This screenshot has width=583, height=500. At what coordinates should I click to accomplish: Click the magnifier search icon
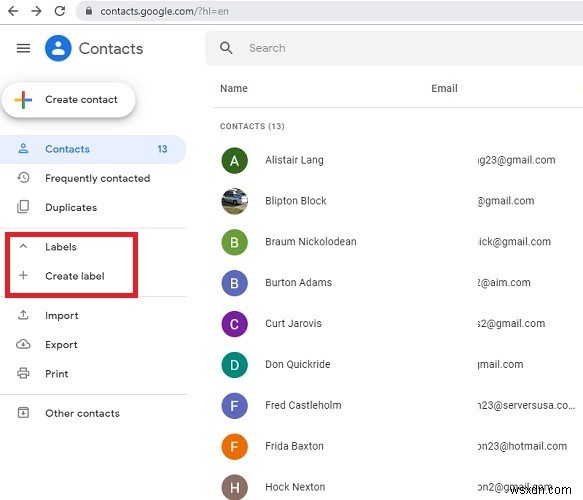click(x=226, y=48)
